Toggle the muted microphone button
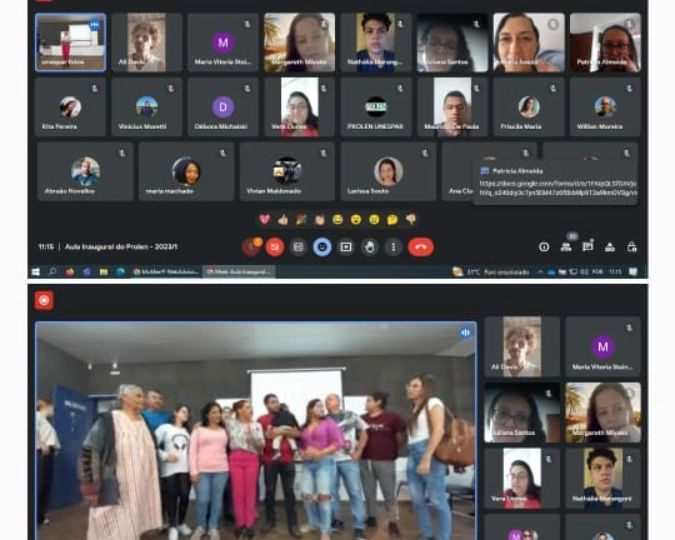This screenshot has width=675, height=540. pos(251,247)
